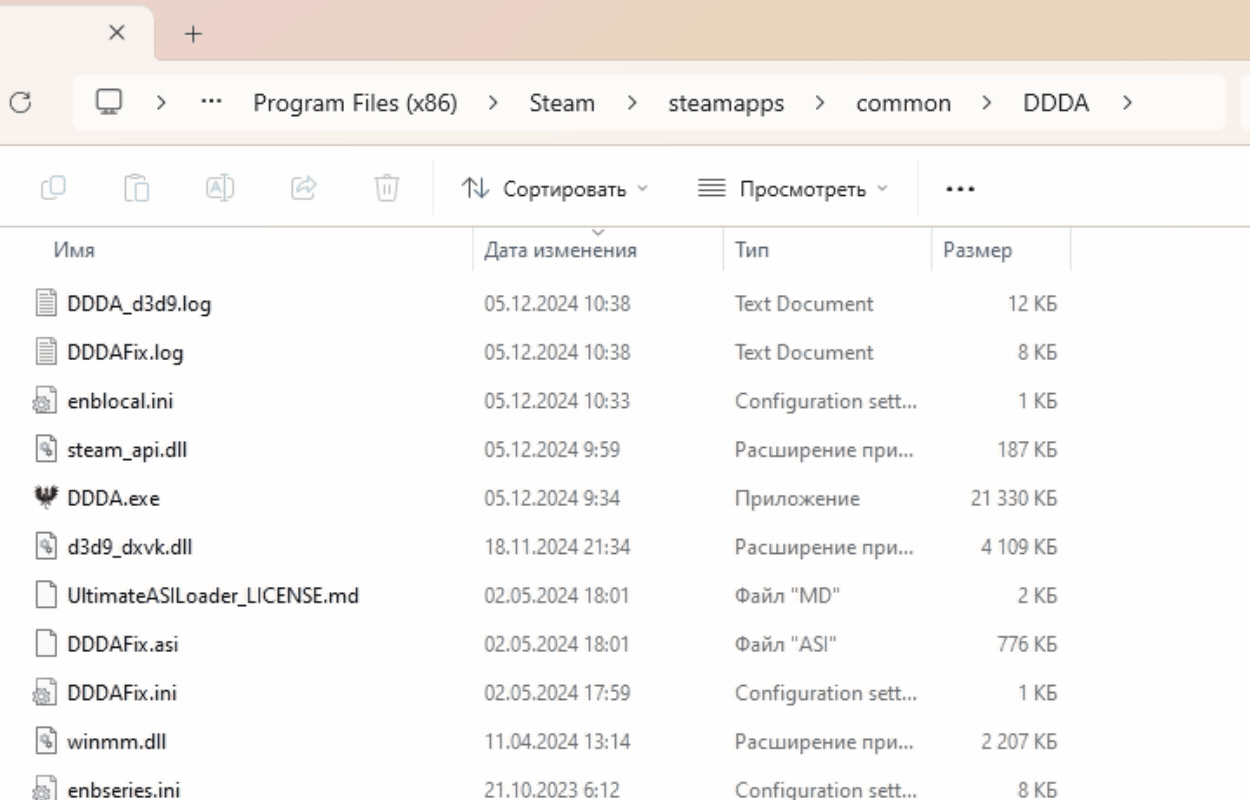
Task: Expand chevron after DDDA breadcrumb
Action: [1127, 103]
